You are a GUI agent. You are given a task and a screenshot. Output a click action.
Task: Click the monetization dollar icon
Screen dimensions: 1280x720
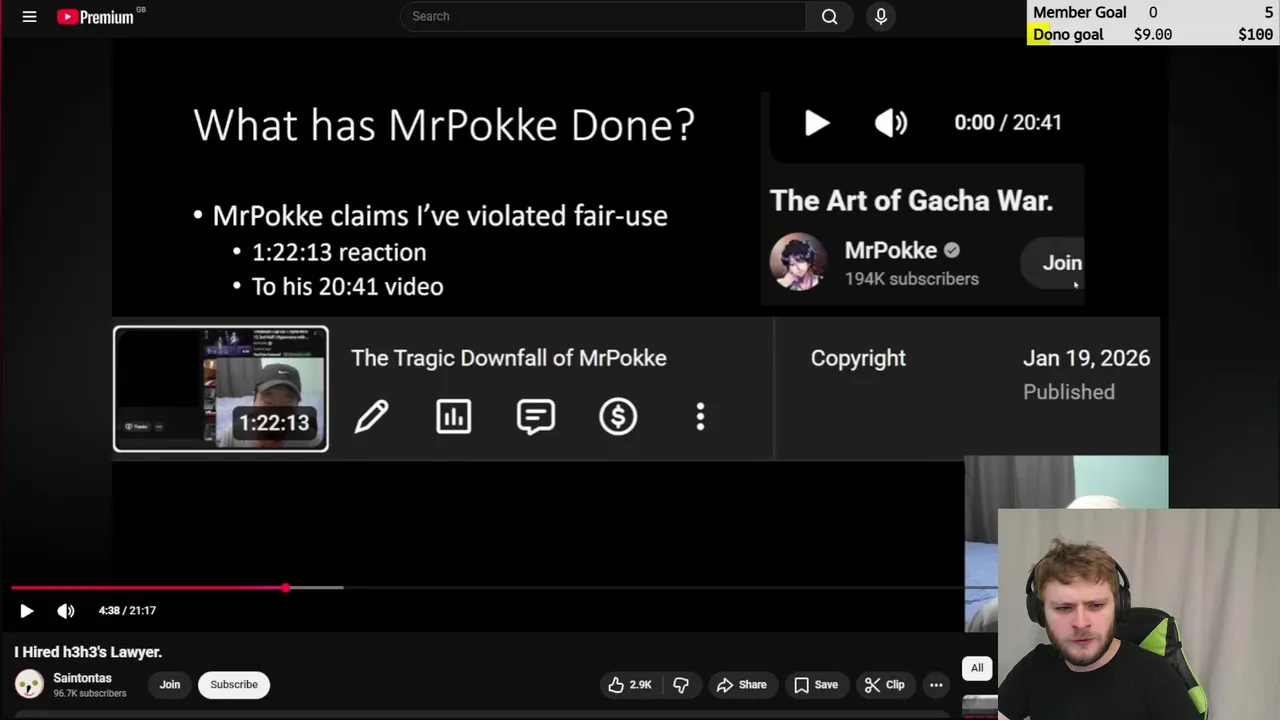[x=618, y=417]
